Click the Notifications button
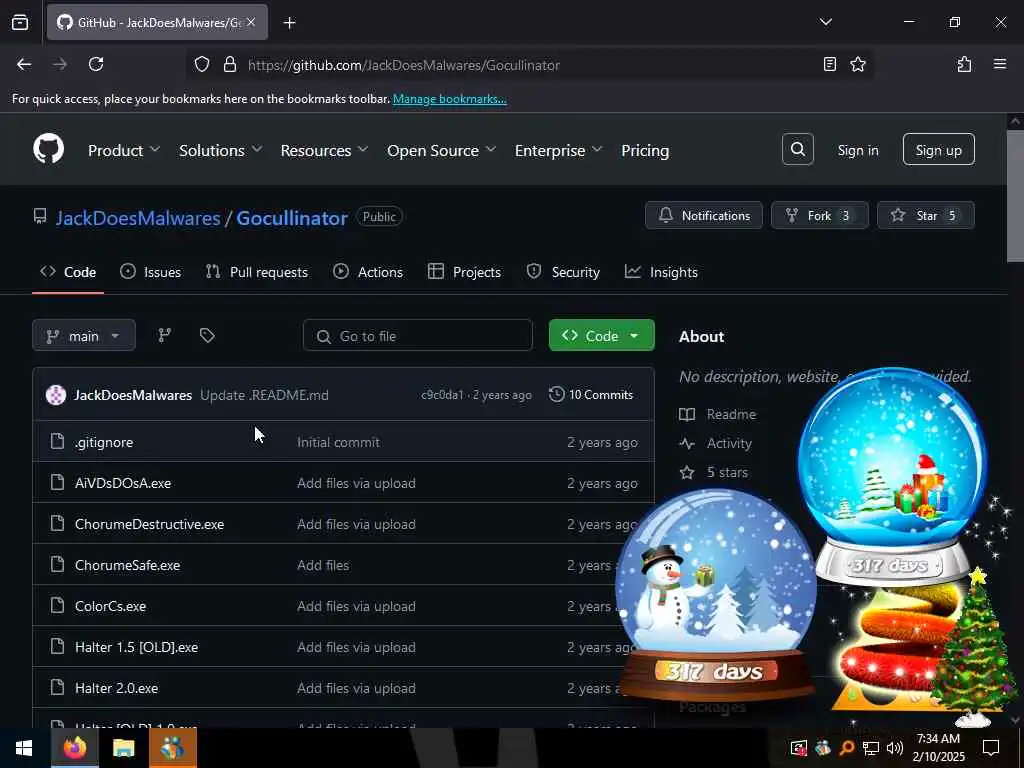 704,216
